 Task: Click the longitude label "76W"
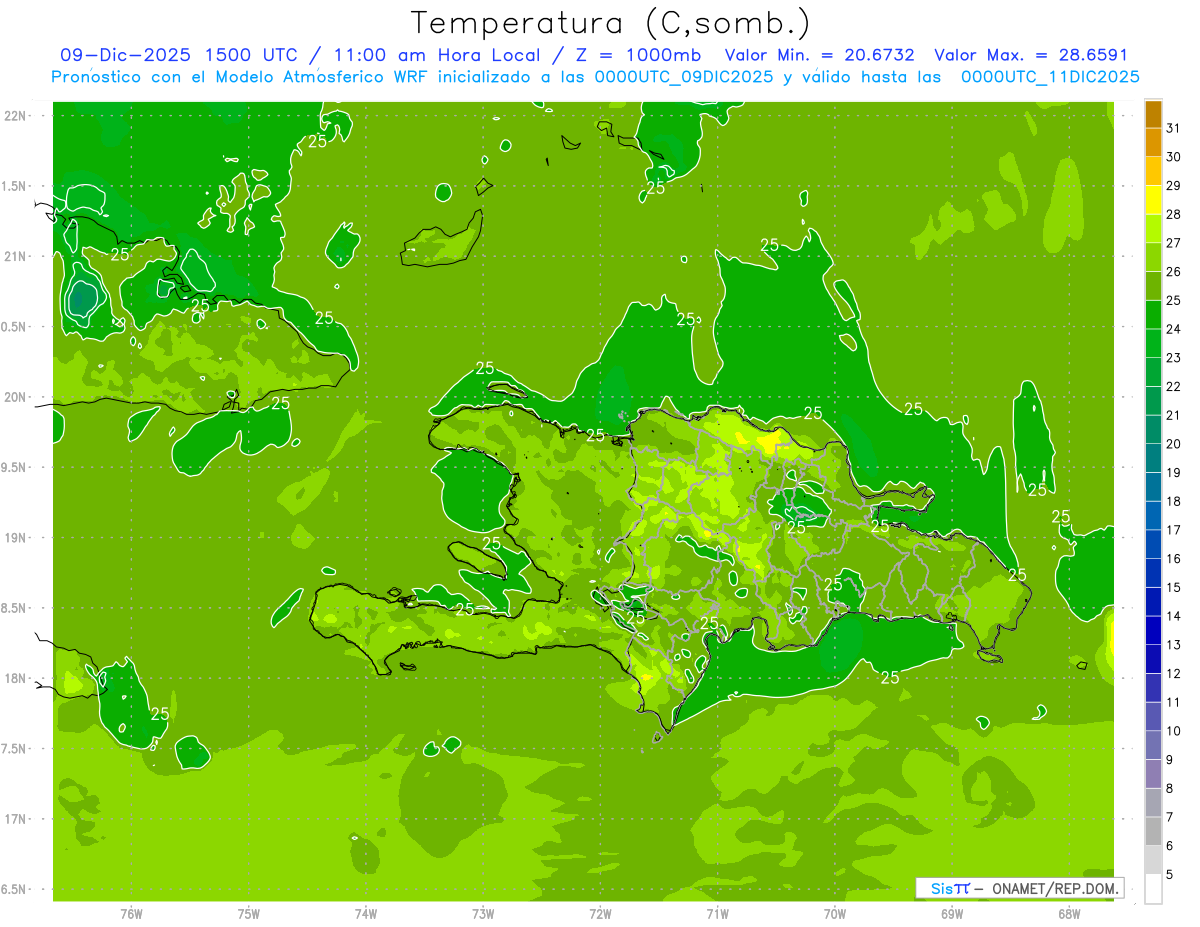click(x=131, y=913)
